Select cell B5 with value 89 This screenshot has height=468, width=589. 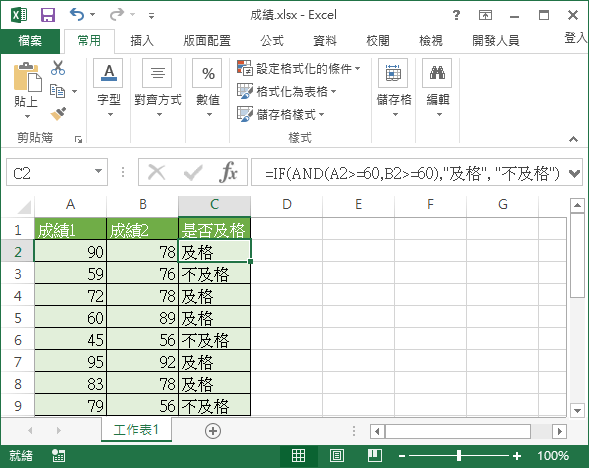(142, 318)
